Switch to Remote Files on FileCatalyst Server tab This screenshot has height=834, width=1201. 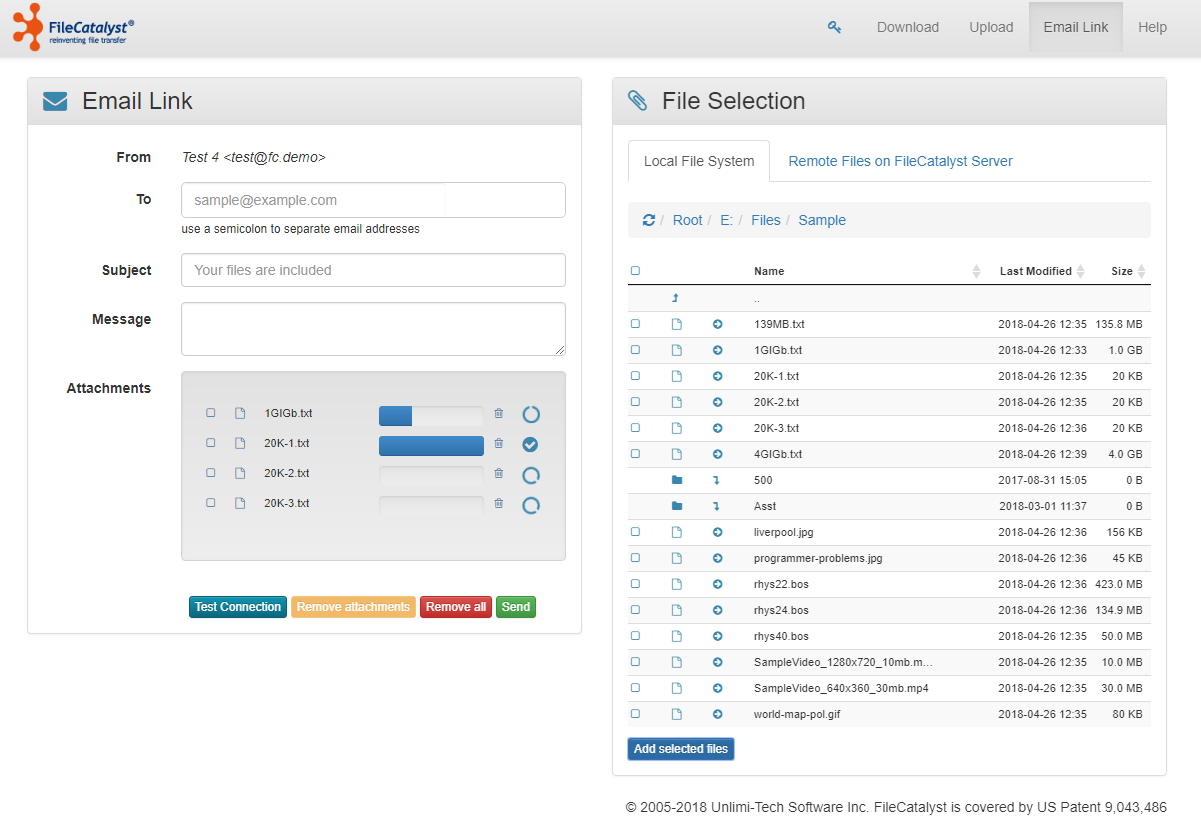tap(900, 161)
